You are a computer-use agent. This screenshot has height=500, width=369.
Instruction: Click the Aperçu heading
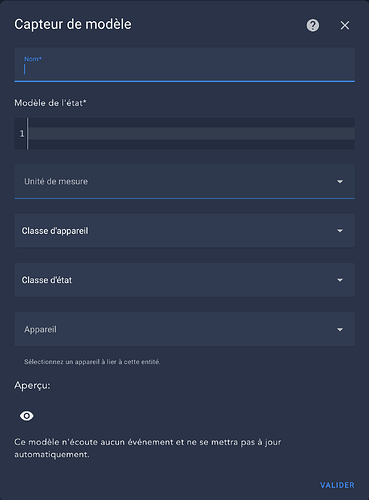pyautogui.click(x=32, y=386)
